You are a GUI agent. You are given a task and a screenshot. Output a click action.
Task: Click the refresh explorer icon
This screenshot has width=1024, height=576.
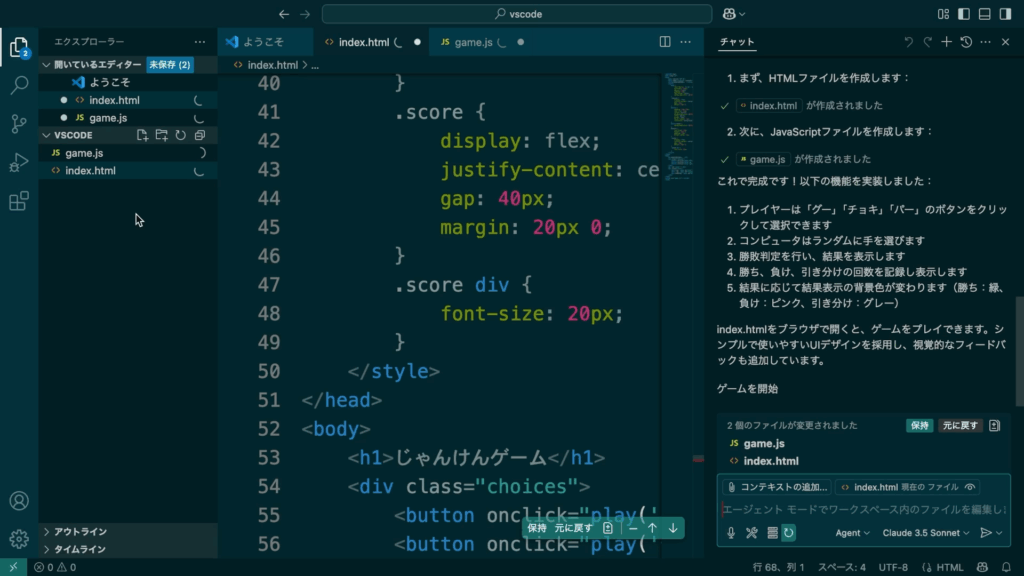tap(181, 135)
